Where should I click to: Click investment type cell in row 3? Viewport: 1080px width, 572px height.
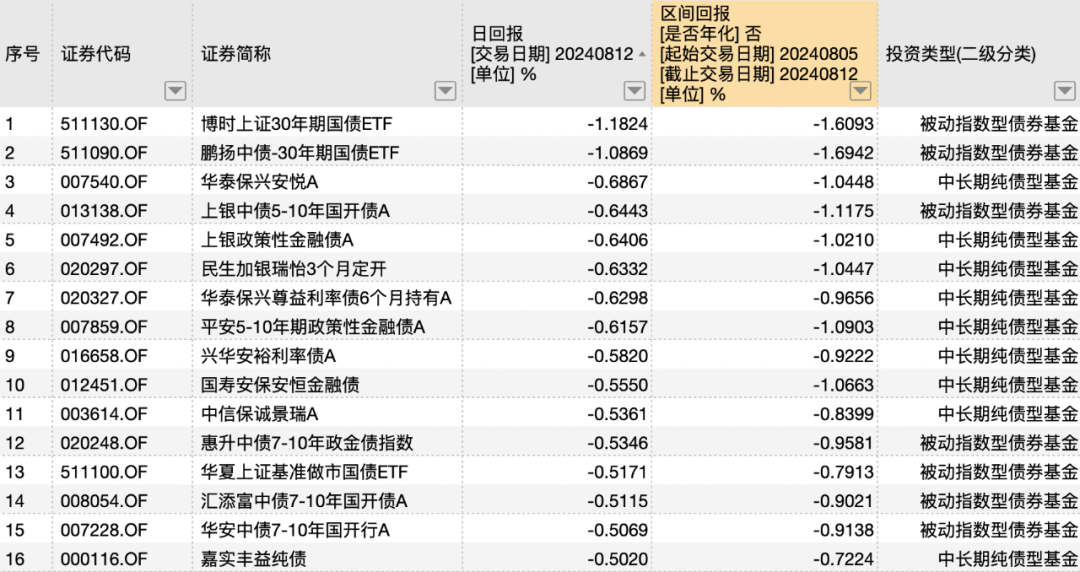1008,182
